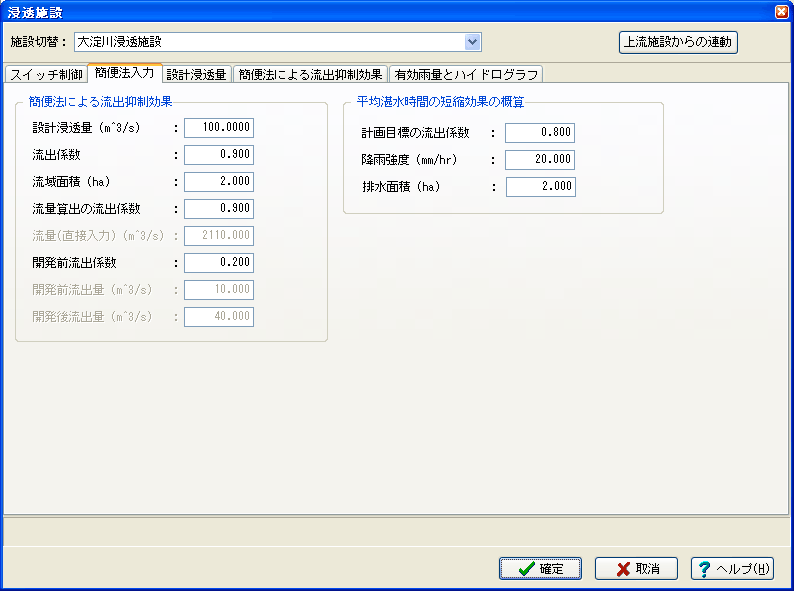Click the disabled 開発前流出量 field

(219, 290)
